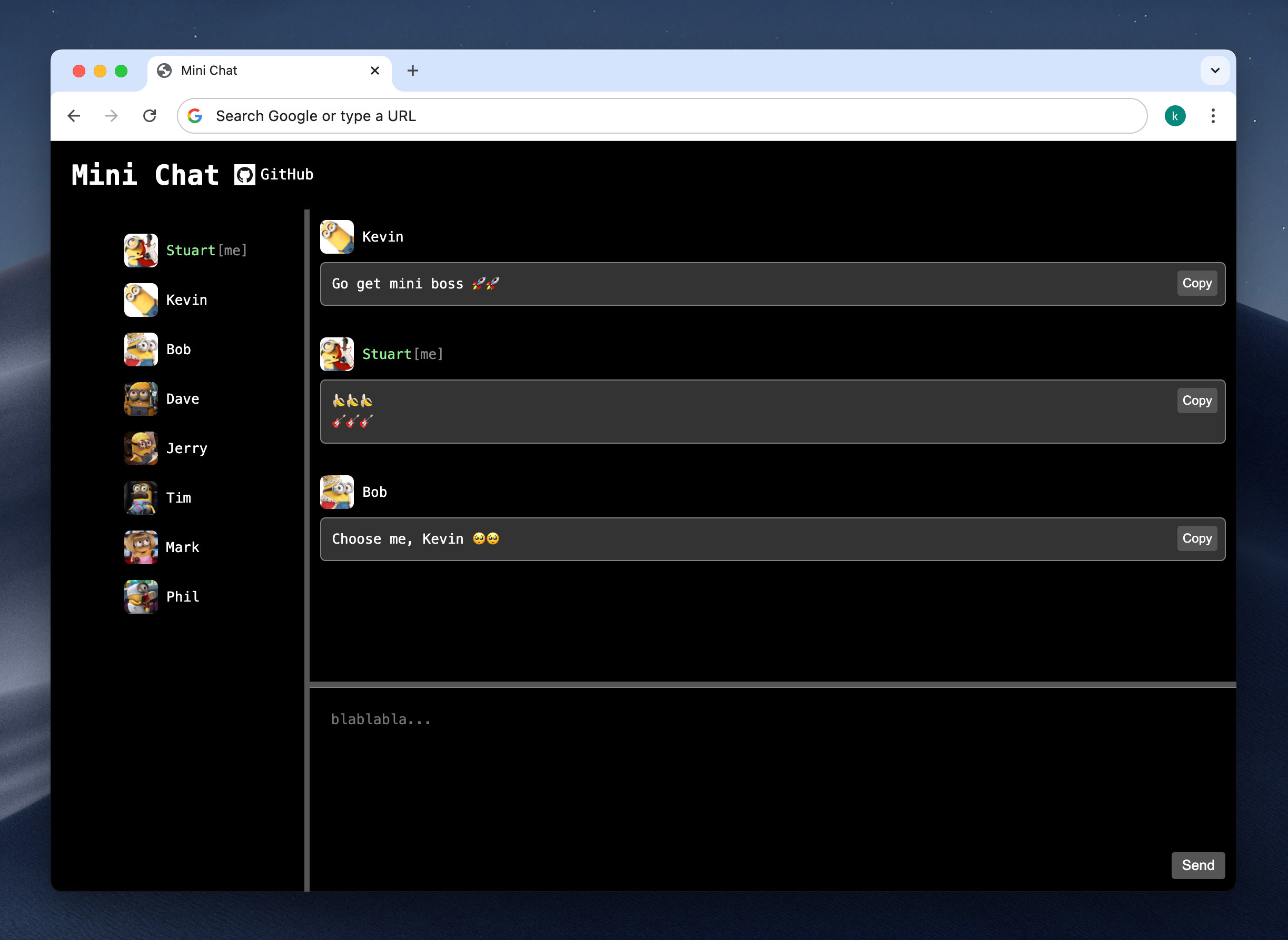Image resolution: width=1288 pixels, height=940 pixels.
Task: Focus the 'blablabla...' message input box
Action: click(772, 789)
